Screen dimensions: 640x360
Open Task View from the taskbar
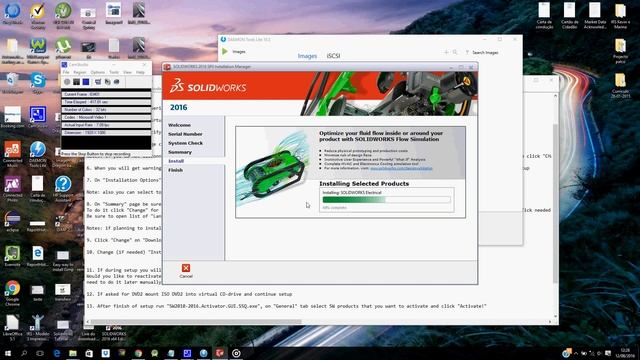click(x=40, y=353)
